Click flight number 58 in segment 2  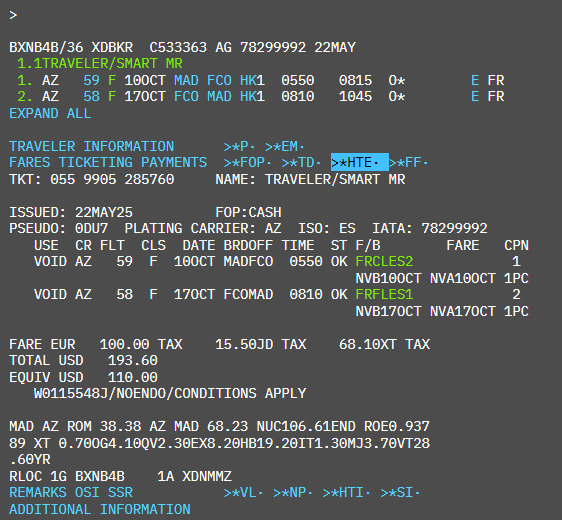pyautogui.click(x=91, y=96)
